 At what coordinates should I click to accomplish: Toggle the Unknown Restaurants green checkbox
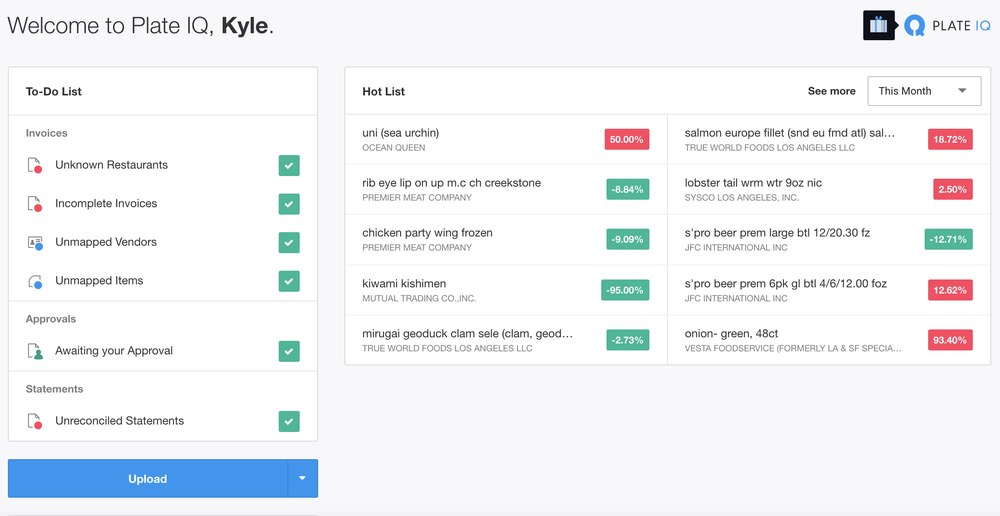coord(289,166)
